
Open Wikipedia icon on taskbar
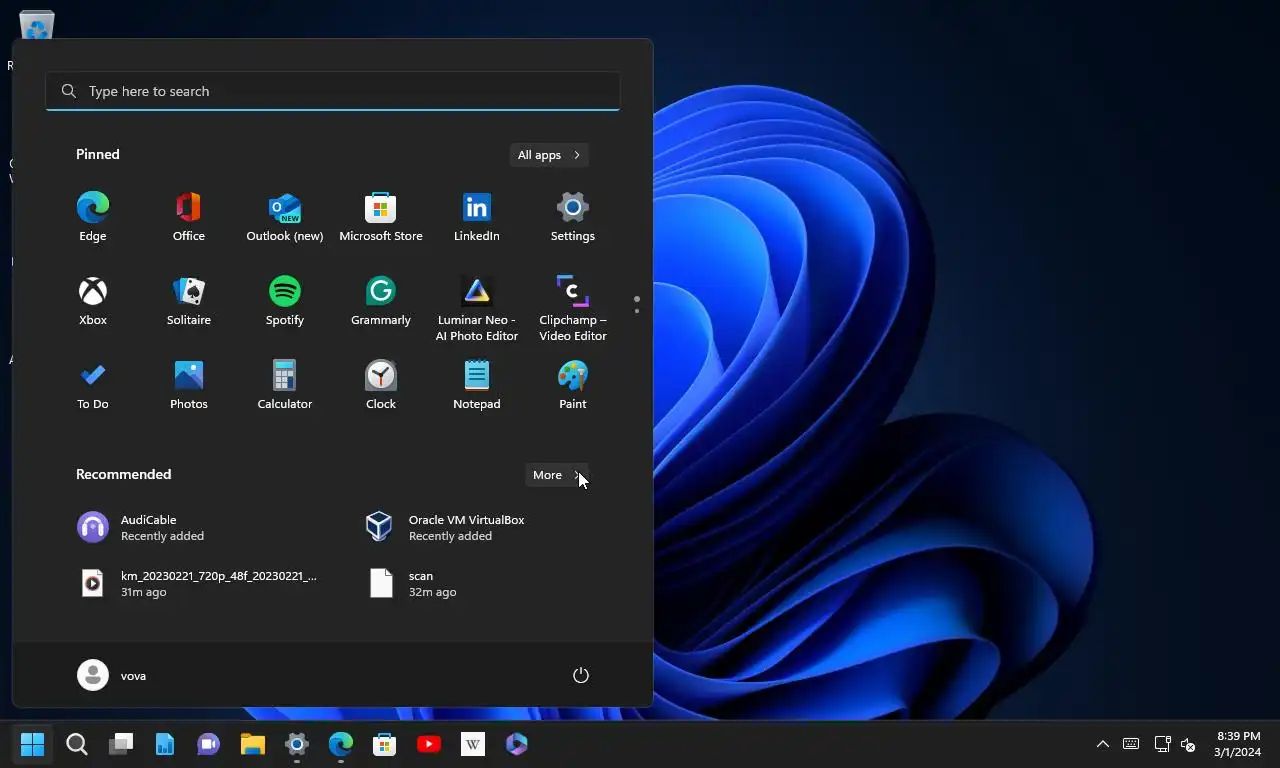point(473,744)
